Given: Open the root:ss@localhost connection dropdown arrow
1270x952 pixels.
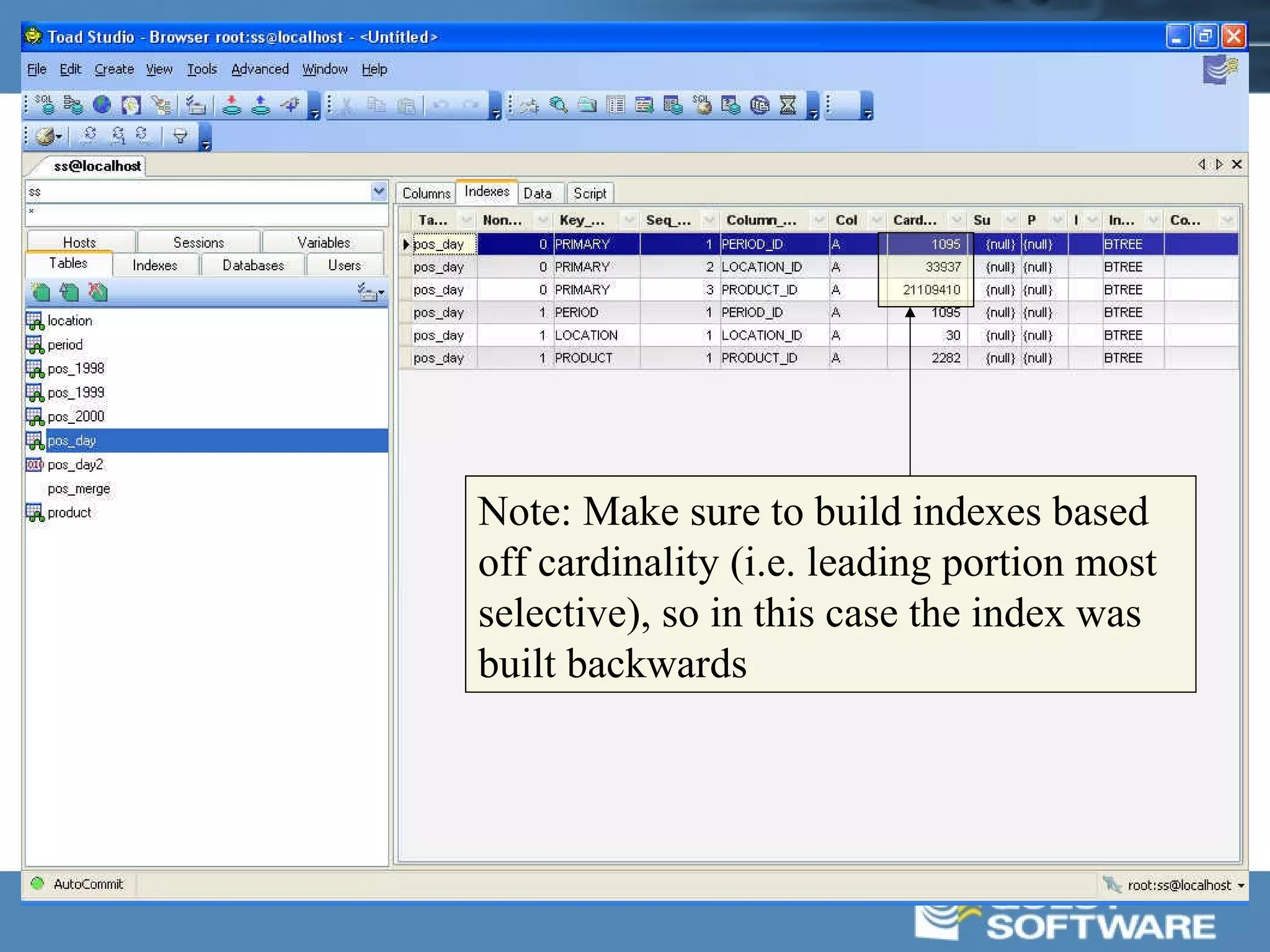Looking at the screenshot, I should 1241,886.
